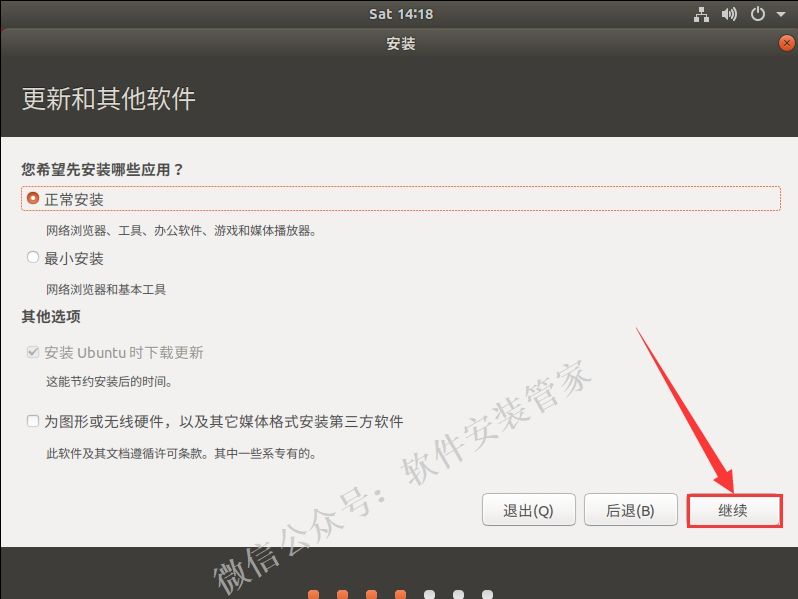Select the 最小安装 radio button

33,258
